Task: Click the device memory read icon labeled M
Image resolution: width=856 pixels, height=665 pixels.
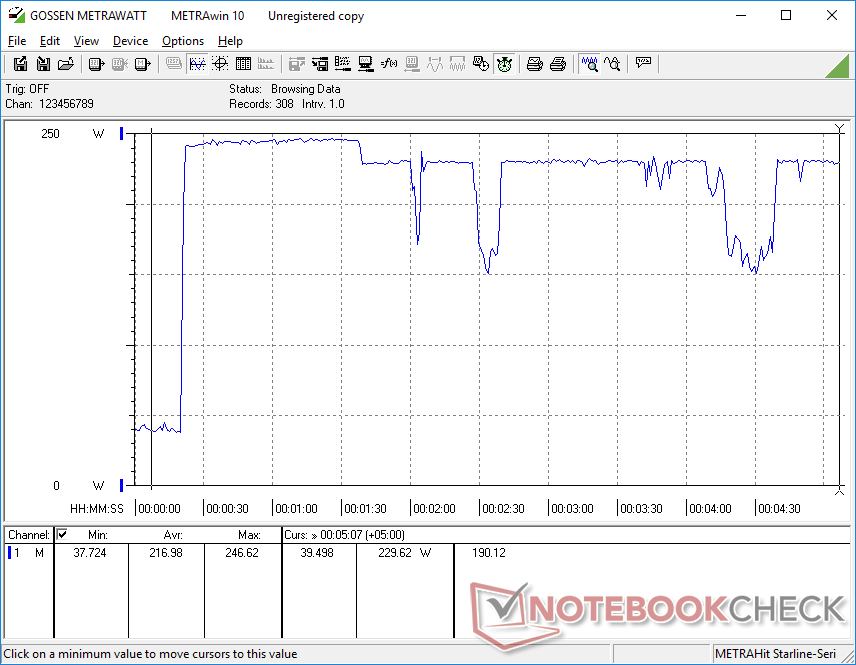Action: tap(142, 64)
